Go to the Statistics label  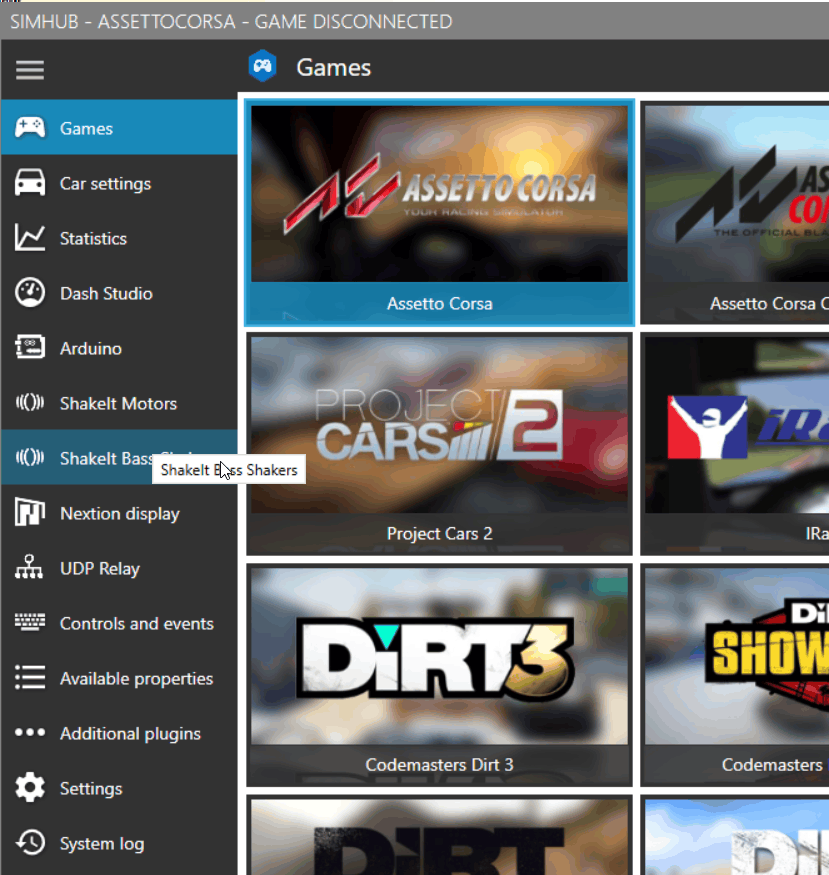click(93, 238)
